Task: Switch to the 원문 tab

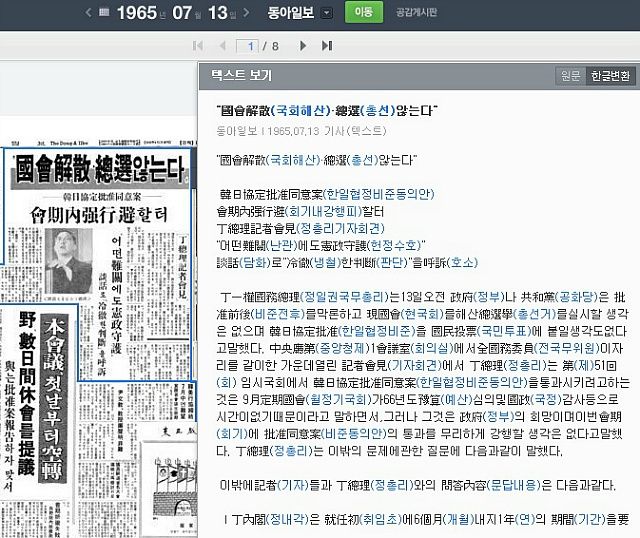Action: [570, 76]
